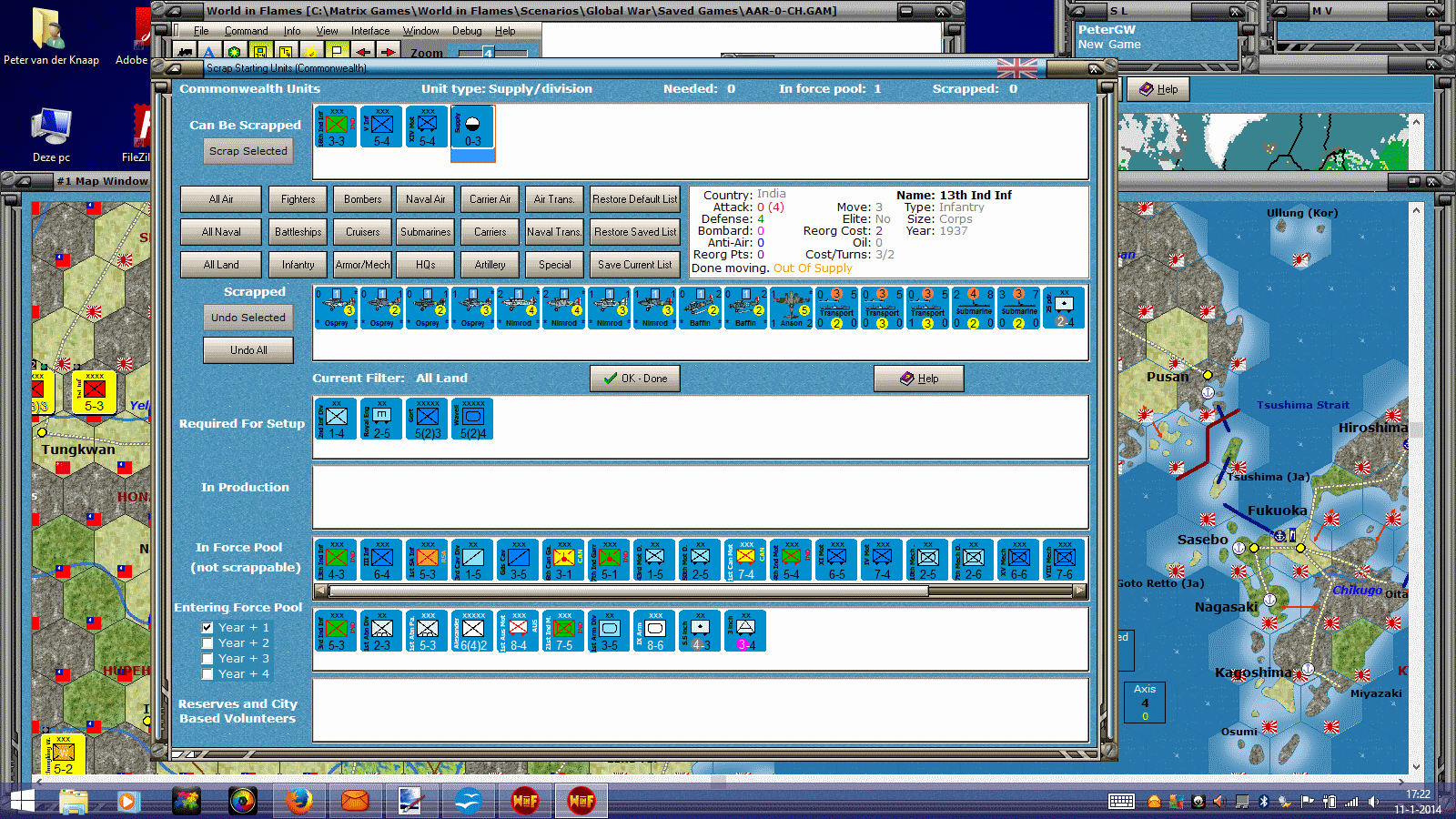The width and height of the screenshot is (1456, 819).
Task: Enable the Year + 2 checkbox
Action: tap(207, 643)
